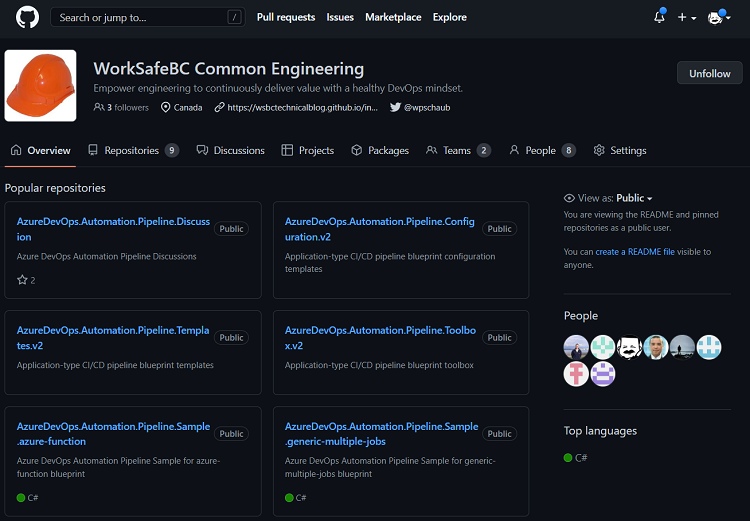Go to Marketplace
750x521 pixels.
point(393,17)
